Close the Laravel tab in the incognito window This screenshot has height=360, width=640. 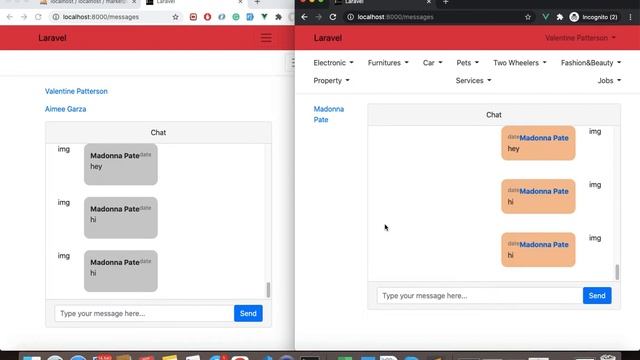coord(429,2)
